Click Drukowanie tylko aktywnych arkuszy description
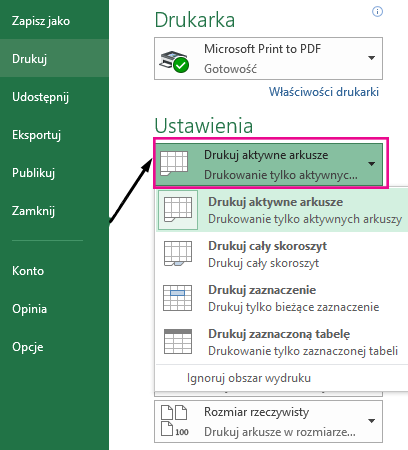This screenshot has height=450, width=408. [305, 219]
